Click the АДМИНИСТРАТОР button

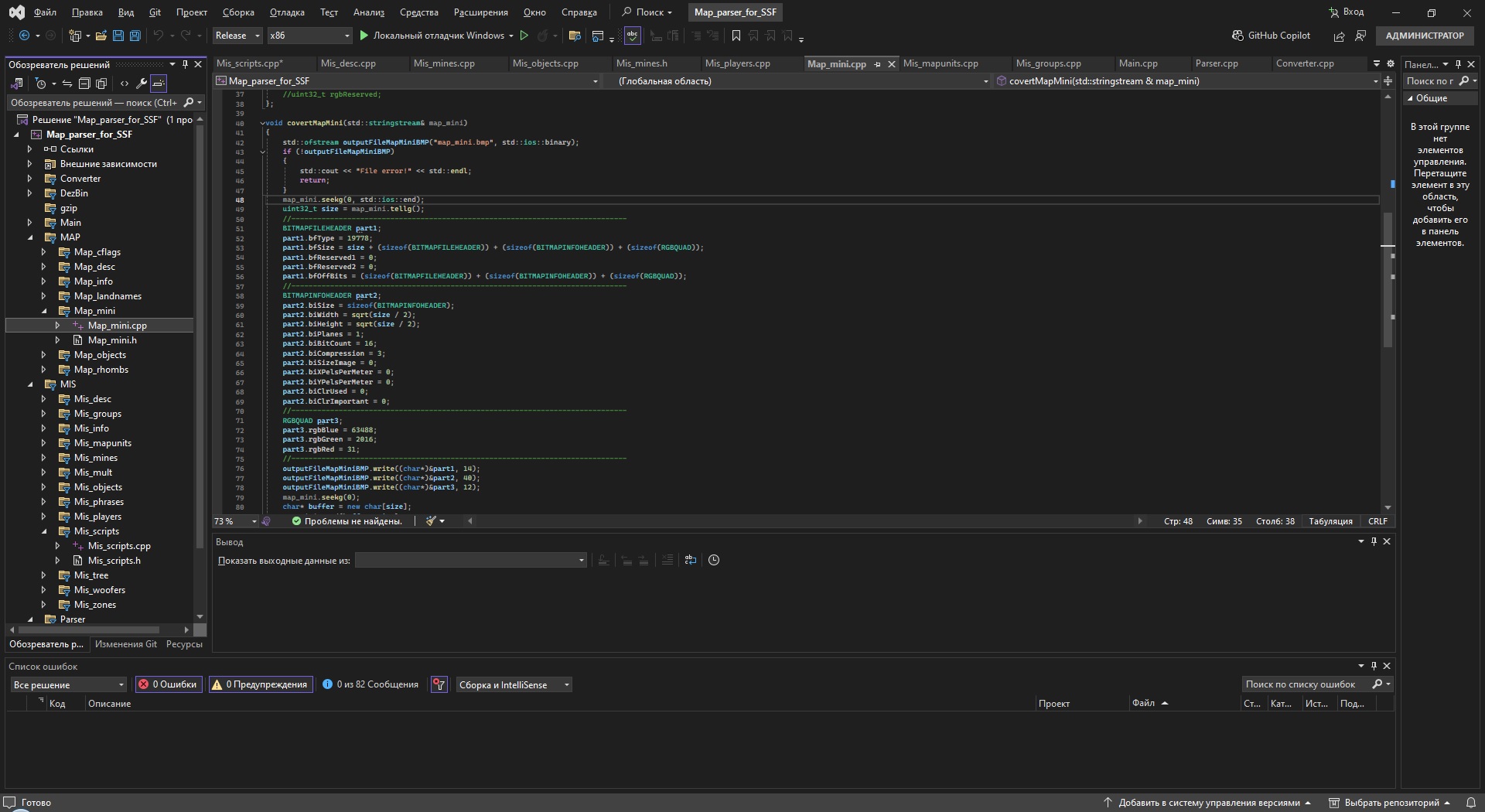pos(1425,36)
